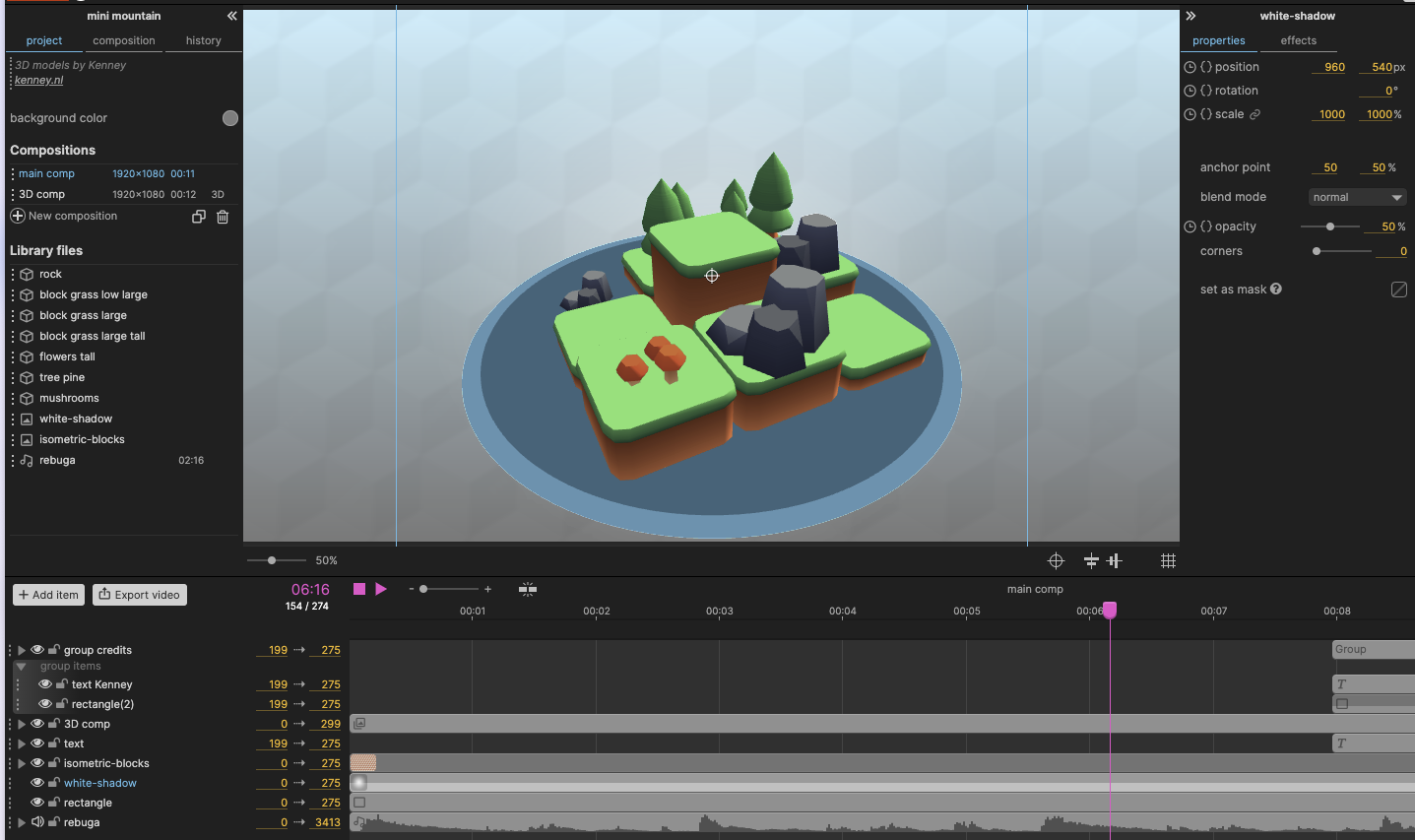Expand the isometric-blocks layer

coord(22,763)
